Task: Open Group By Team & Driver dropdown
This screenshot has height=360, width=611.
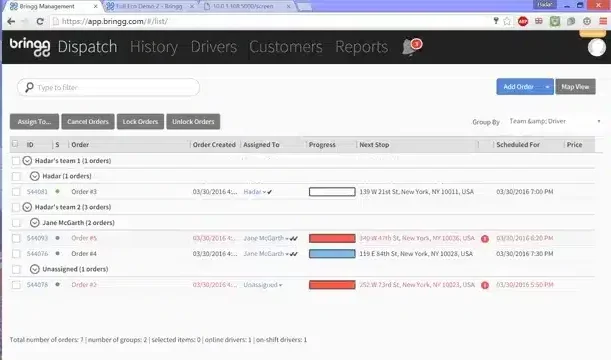Action: [555, 122]
